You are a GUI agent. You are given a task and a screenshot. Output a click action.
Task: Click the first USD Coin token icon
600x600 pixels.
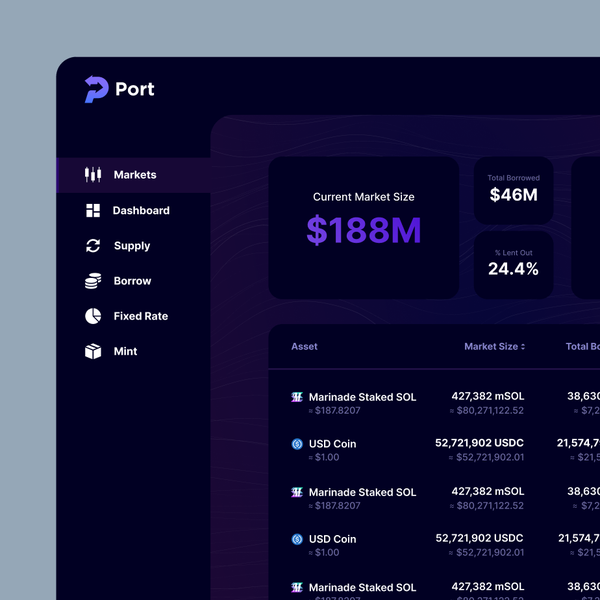(297, 444)
